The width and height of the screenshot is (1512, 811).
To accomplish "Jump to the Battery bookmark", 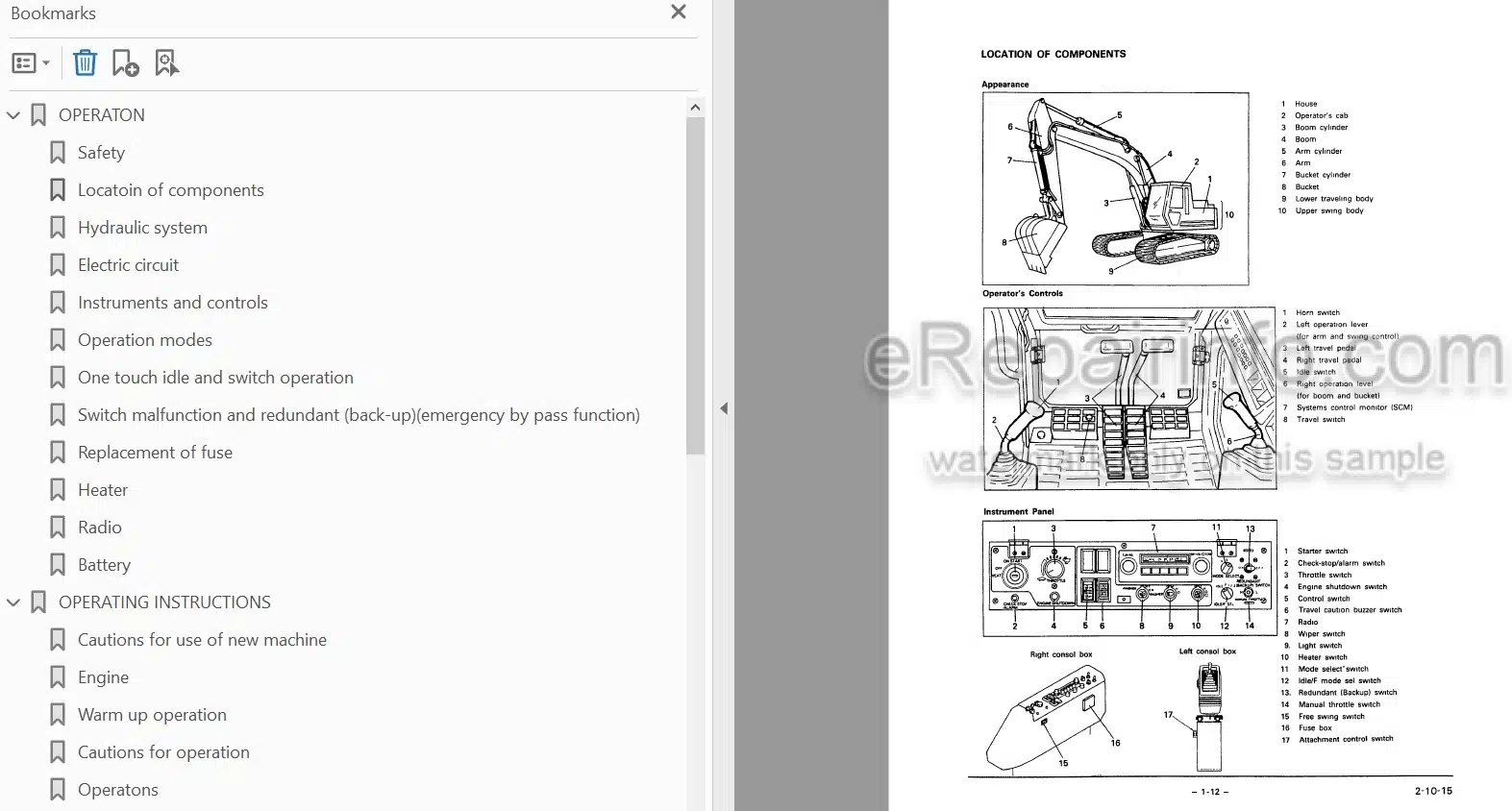I will (104, 565).
